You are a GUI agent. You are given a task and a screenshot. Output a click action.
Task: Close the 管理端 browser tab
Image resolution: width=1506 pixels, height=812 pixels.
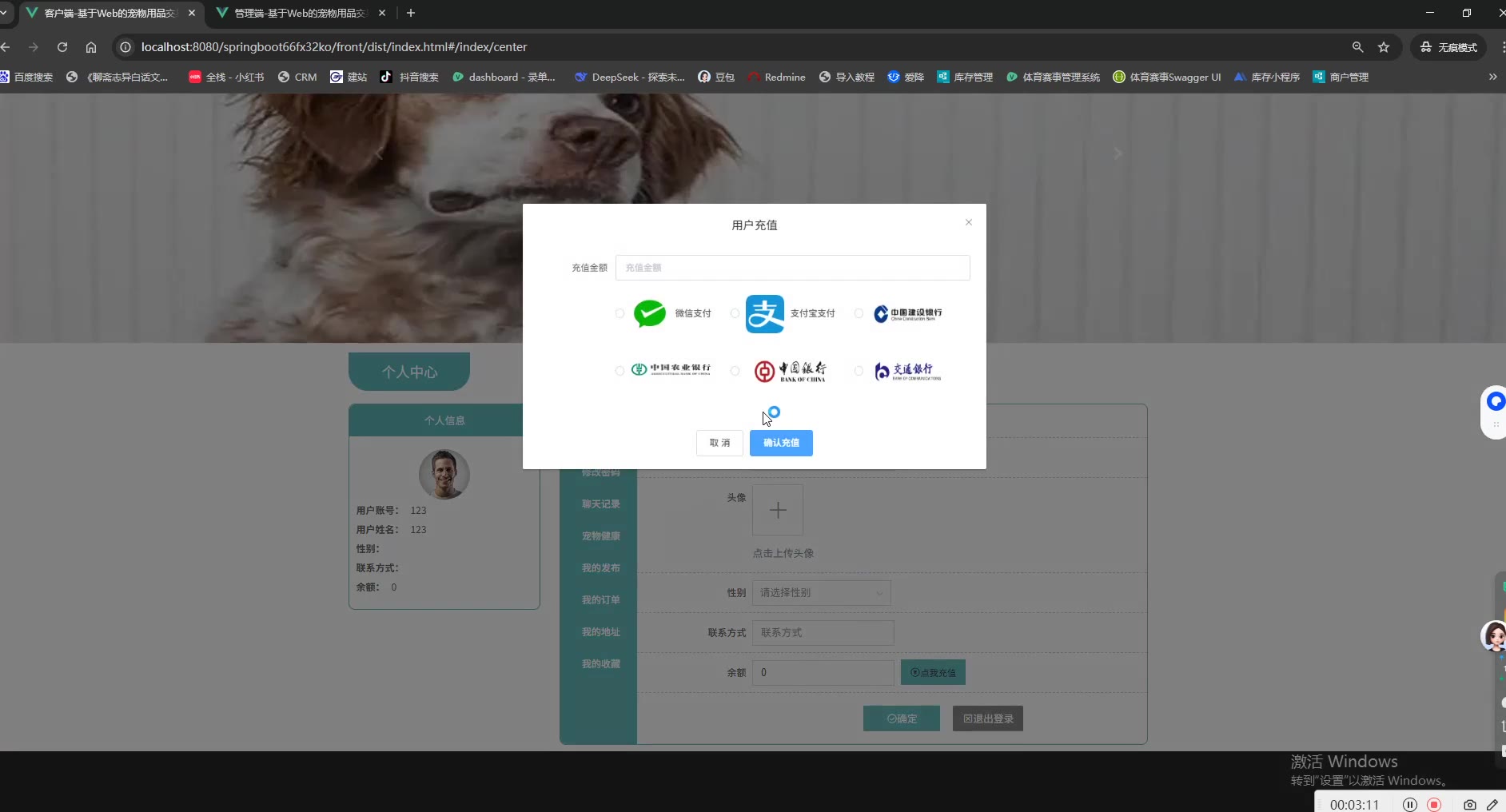[382, 13]
